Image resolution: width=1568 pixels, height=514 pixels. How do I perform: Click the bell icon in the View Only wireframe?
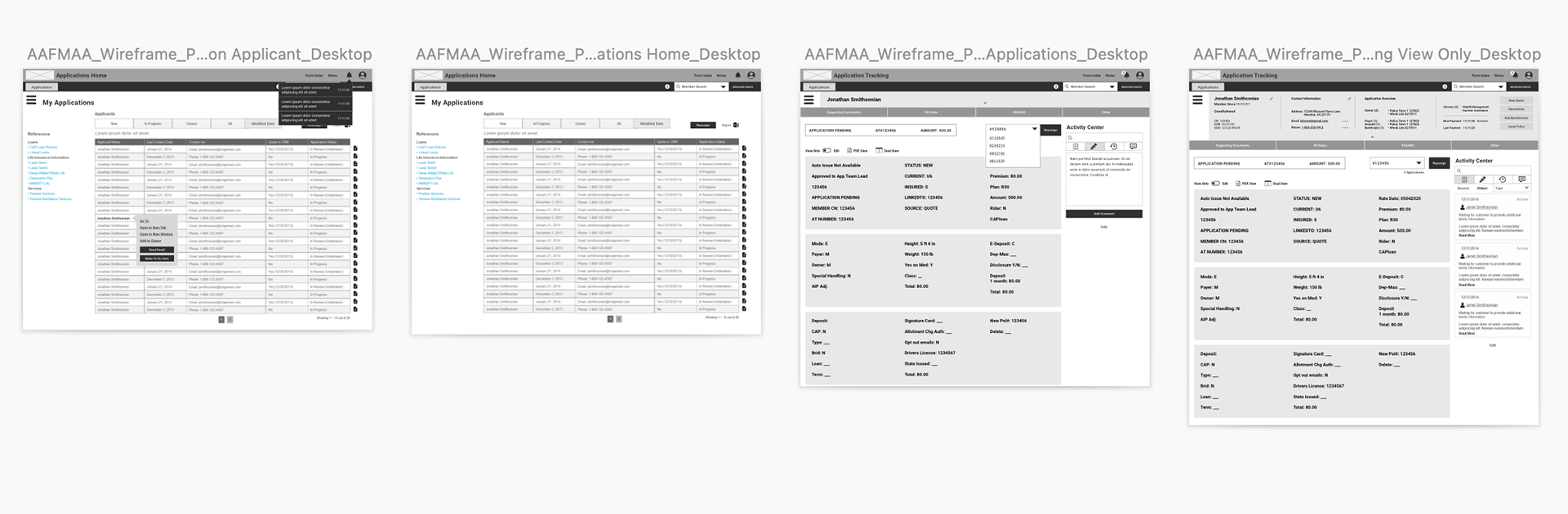click(x=1516, y=75)
